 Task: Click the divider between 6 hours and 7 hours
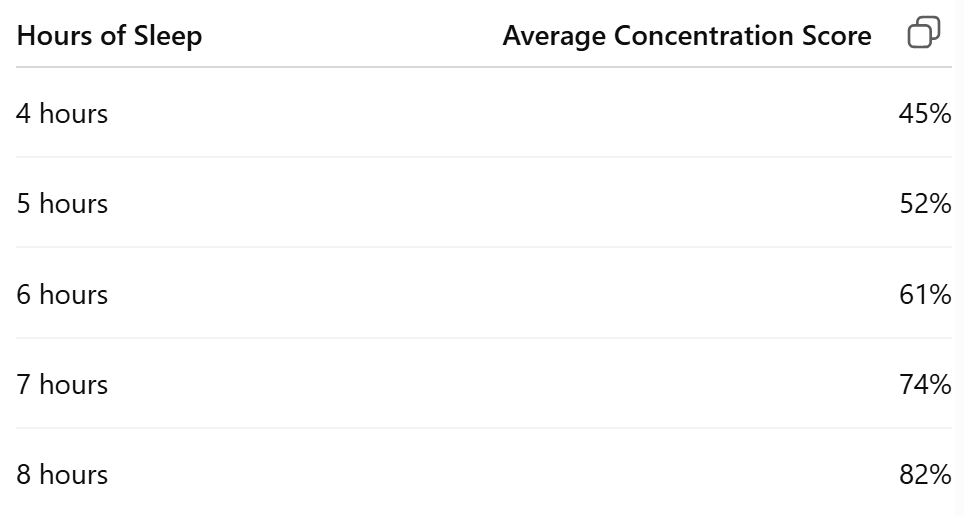pos(484,338)
